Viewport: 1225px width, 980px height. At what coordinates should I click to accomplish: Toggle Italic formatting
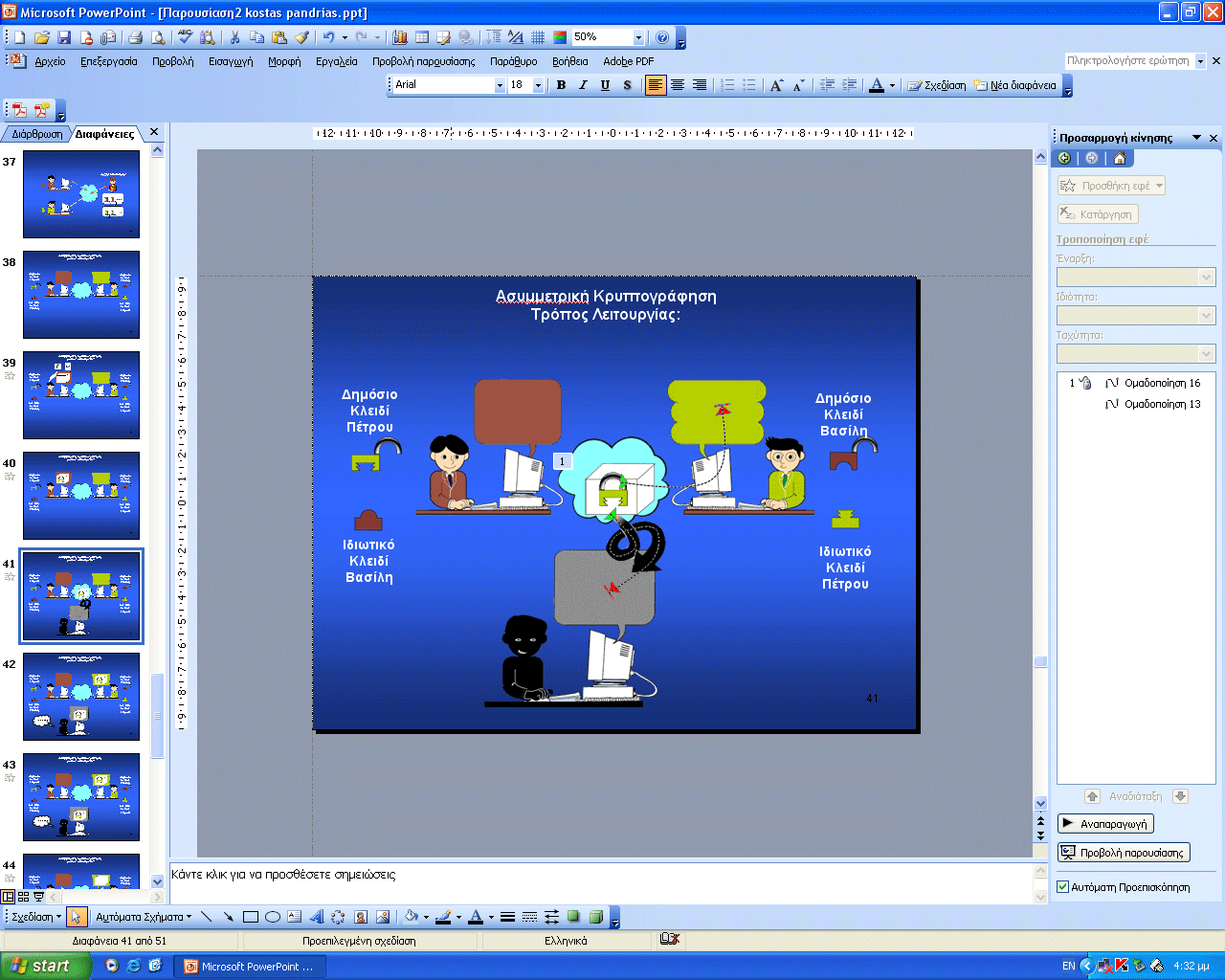(583, 85)
